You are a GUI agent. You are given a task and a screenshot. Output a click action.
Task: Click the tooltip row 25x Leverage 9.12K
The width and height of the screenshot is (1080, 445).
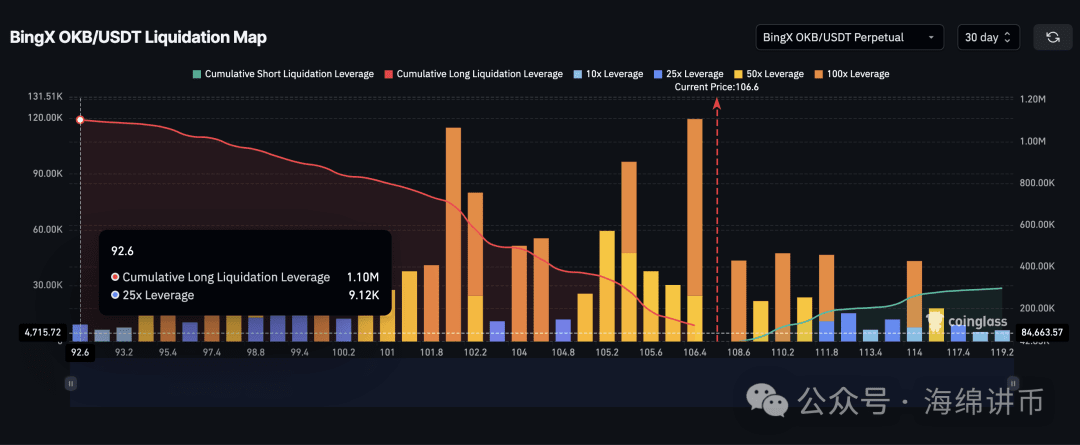pyautogui.click(x=245, y=296)
